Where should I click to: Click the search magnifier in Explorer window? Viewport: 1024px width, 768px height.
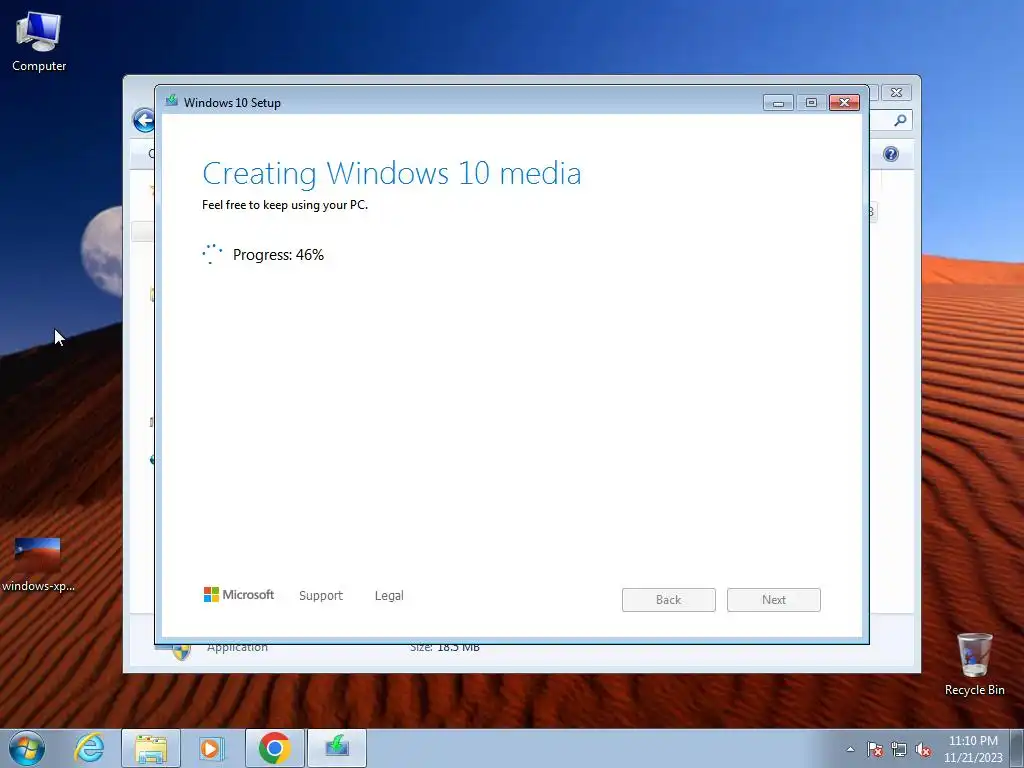coord(900,120)
